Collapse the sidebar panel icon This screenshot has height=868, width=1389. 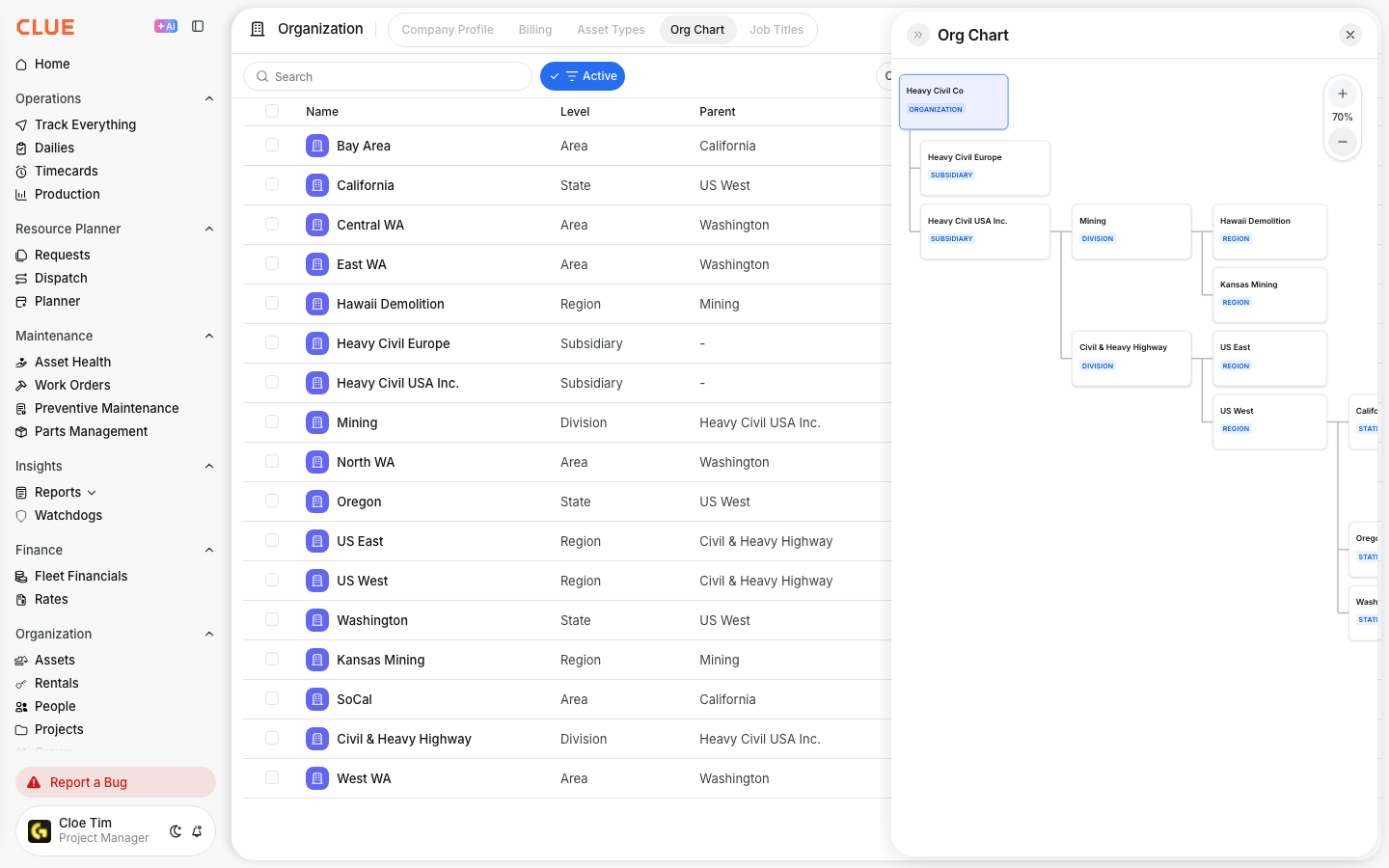tap(198, 26)
